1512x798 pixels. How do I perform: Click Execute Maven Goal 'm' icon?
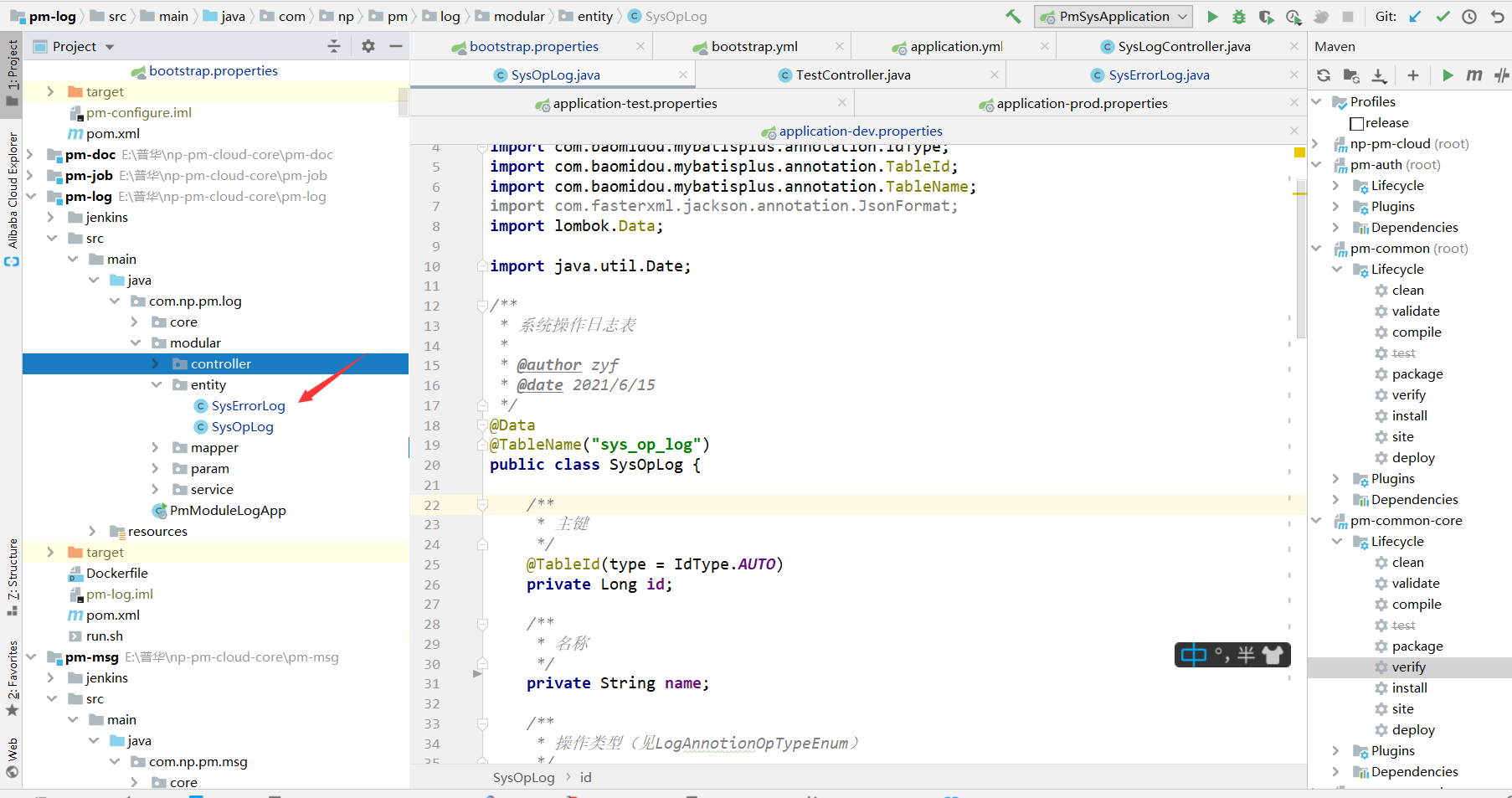click(1474, 75)
